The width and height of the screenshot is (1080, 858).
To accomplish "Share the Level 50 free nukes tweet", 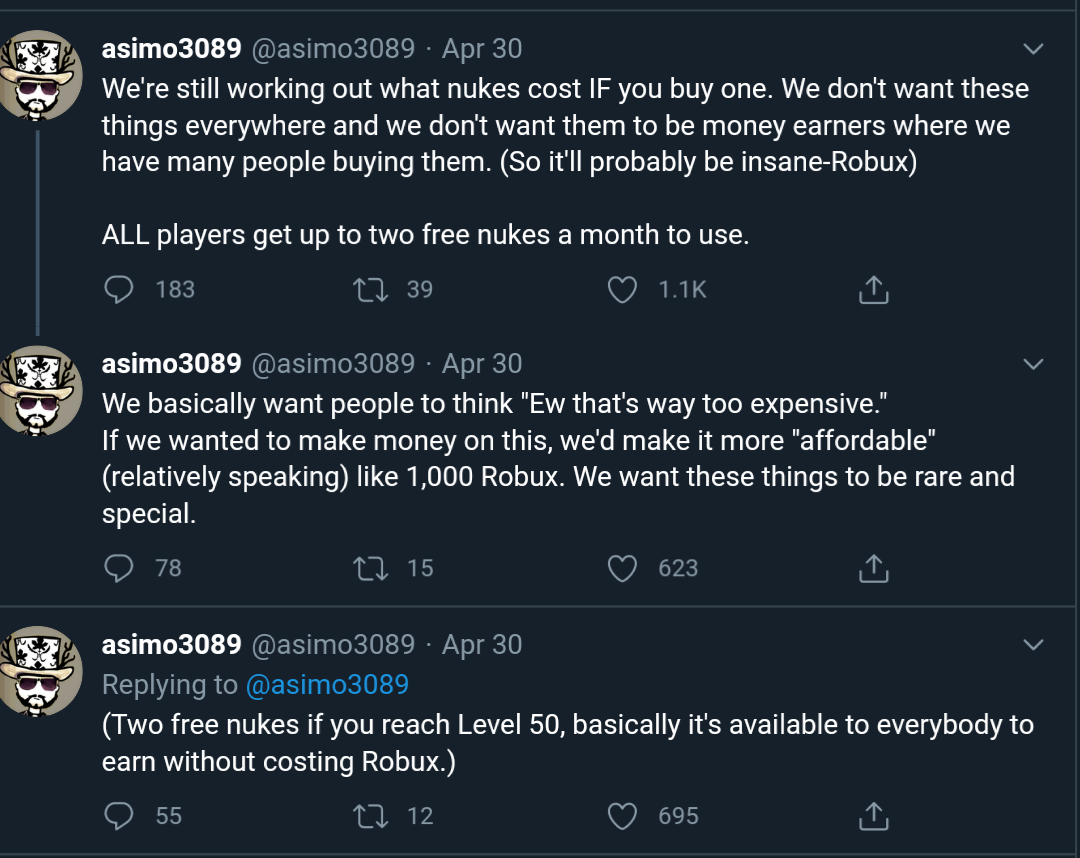I will 873,816.
